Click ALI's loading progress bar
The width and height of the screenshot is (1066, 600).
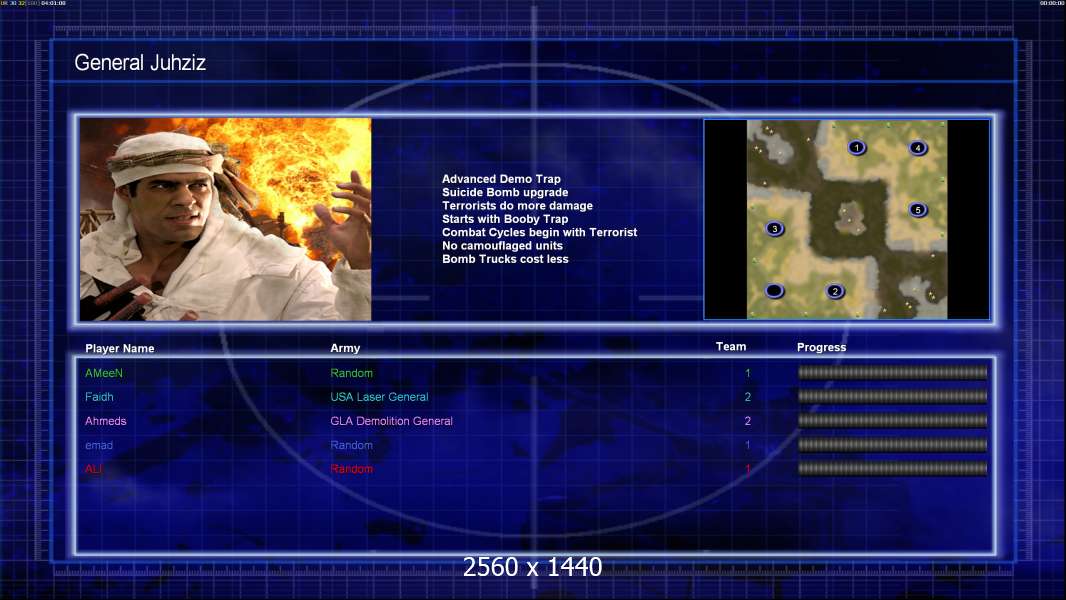coord(893,468)
